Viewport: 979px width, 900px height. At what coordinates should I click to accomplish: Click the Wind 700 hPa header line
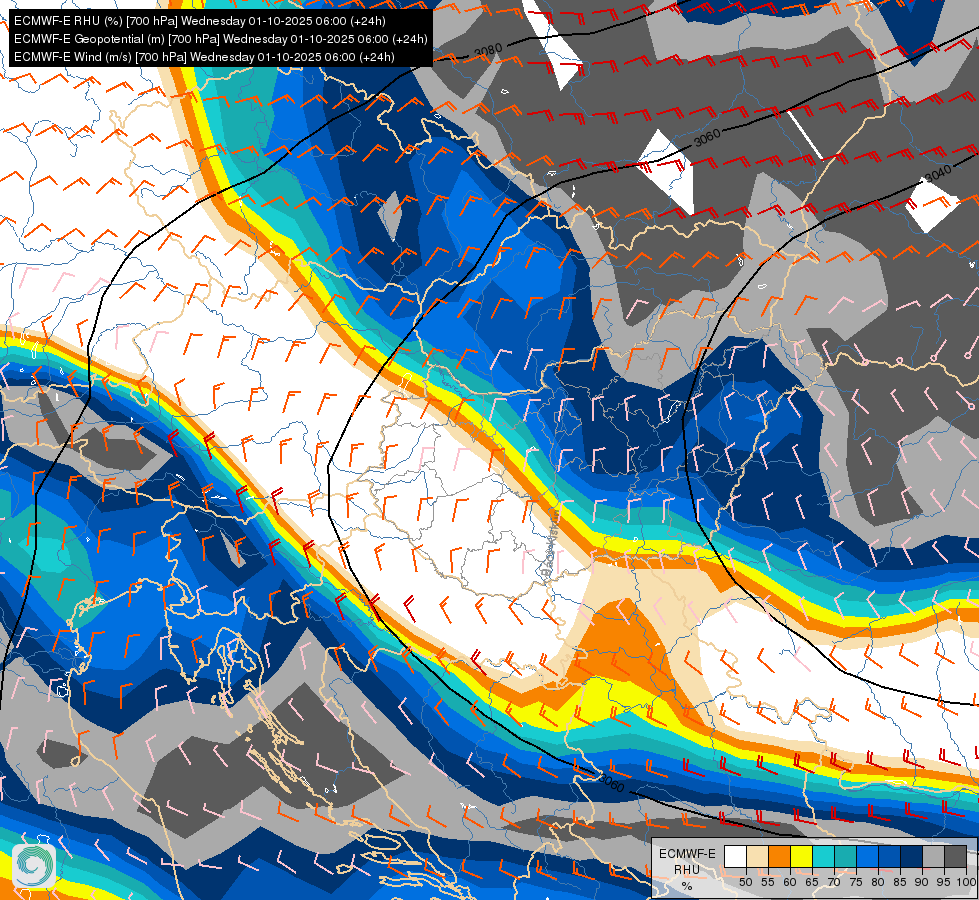tap(204, 57)
